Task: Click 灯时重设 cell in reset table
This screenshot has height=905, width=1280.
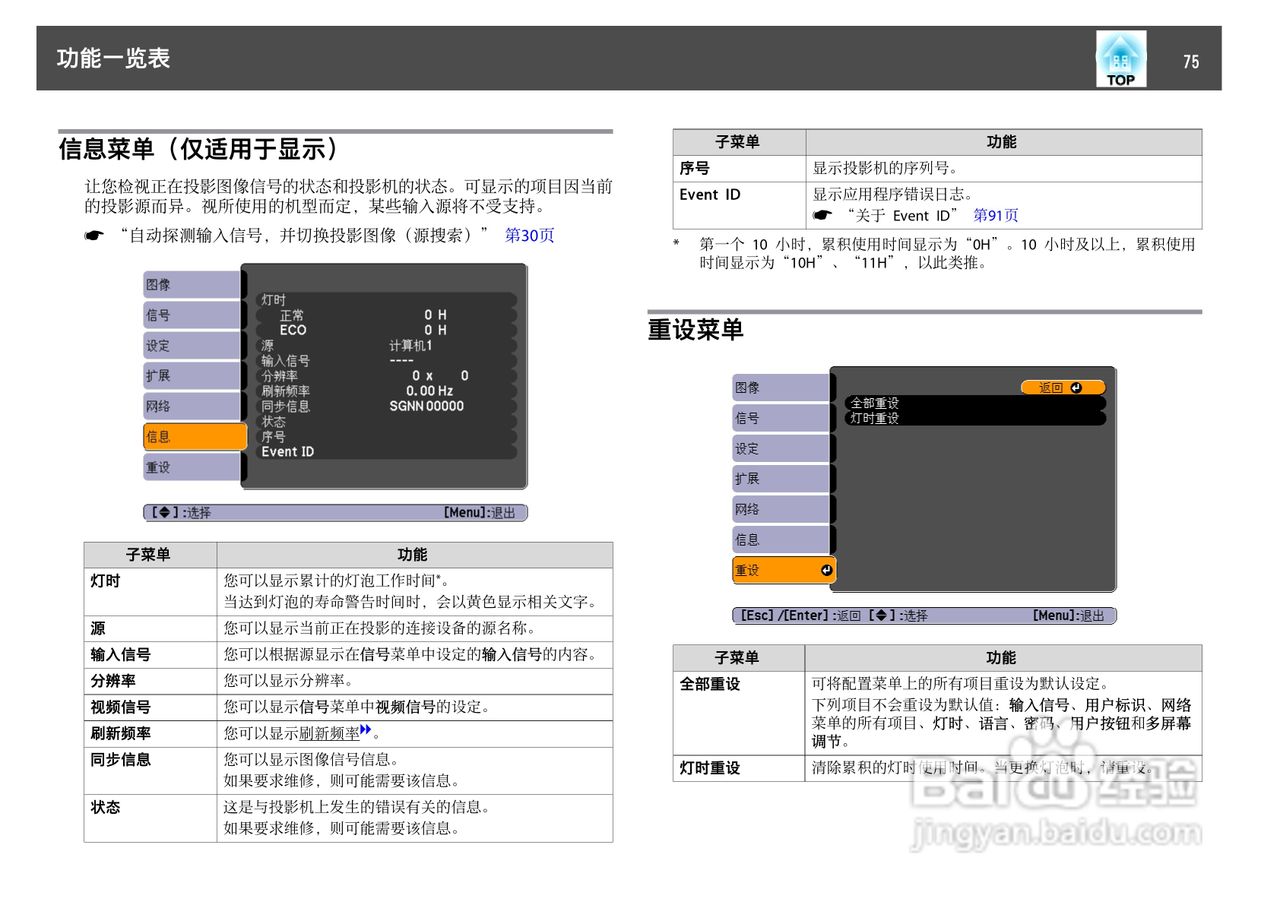Action: pyautogui.click(x=739, y=768)
